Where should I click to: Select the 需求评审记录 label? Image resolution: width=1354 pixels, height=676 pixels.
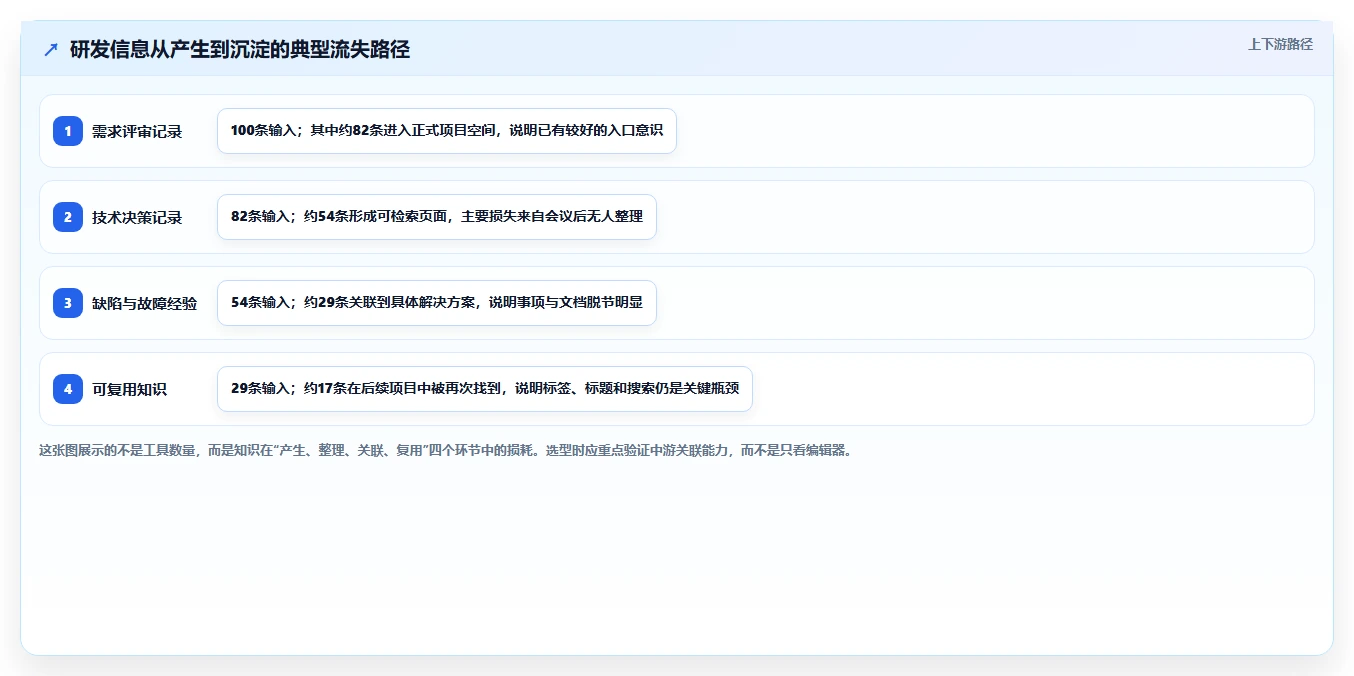point(137,131)
